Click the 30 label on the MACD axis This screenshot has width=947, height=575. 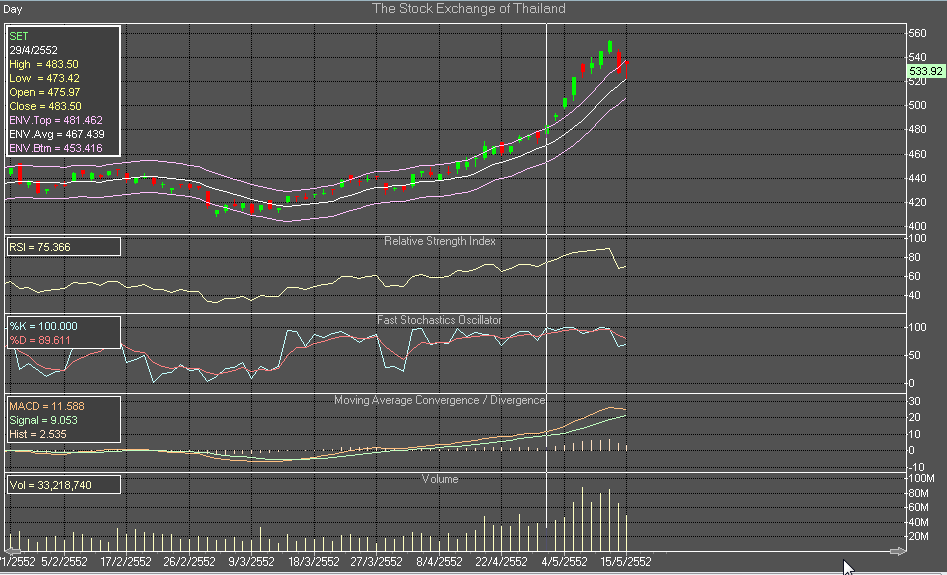coord(914,402)
